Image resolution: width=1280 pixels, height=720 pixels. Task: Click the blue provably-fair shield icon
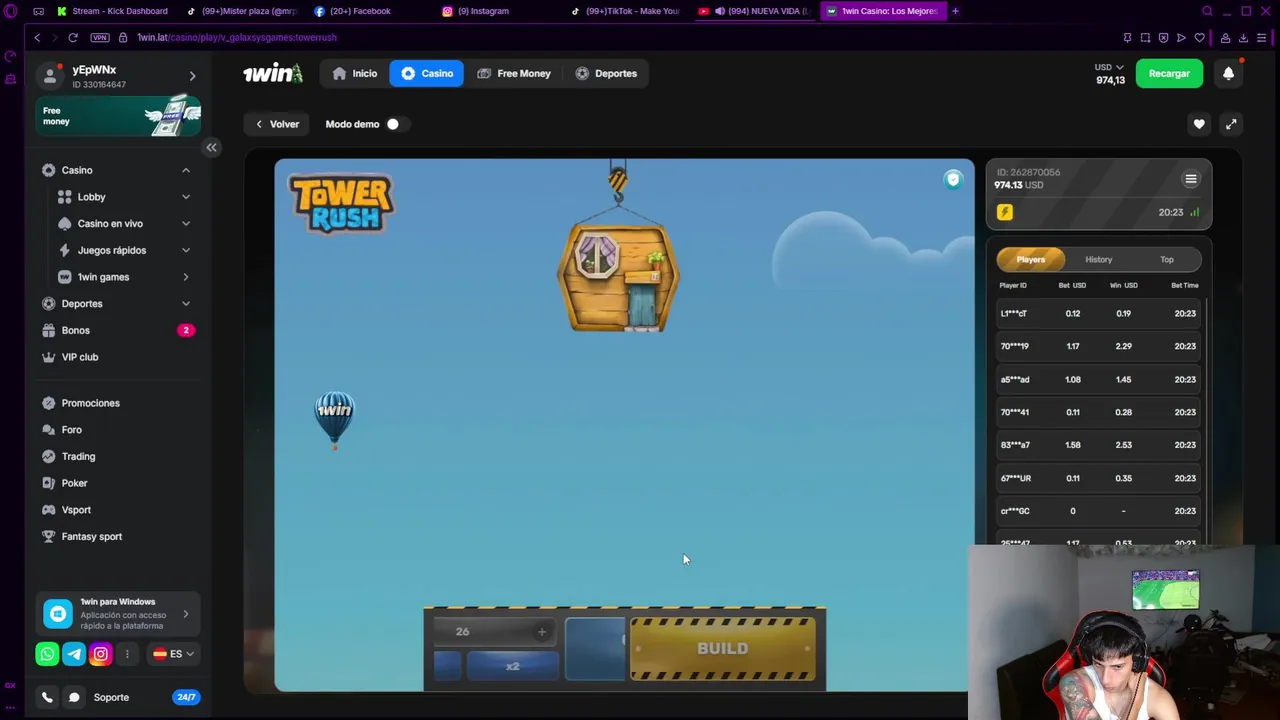coord(953,179)
